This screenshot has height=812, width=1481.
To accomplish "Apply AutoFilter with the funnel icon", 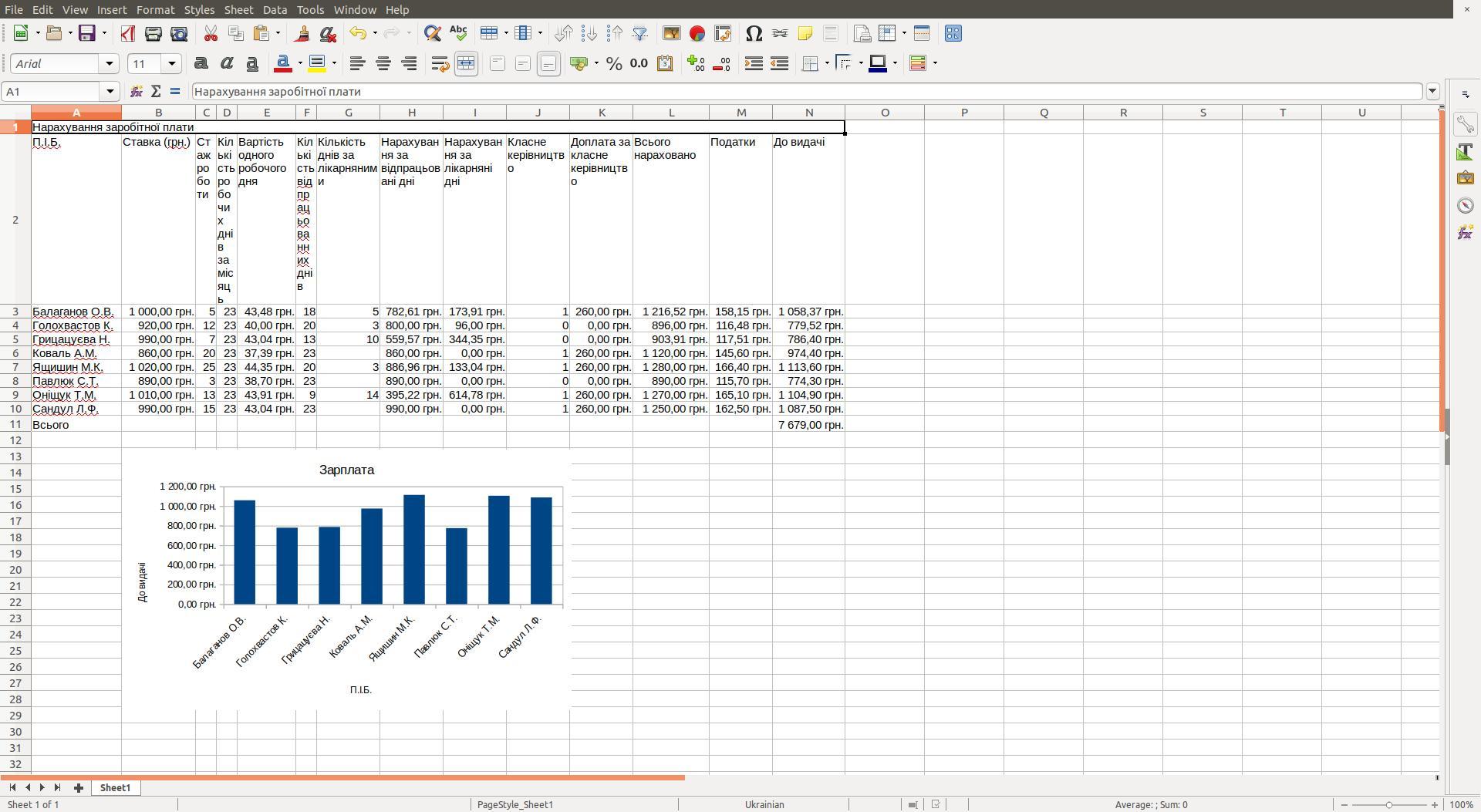I will [x=639, y=33].
